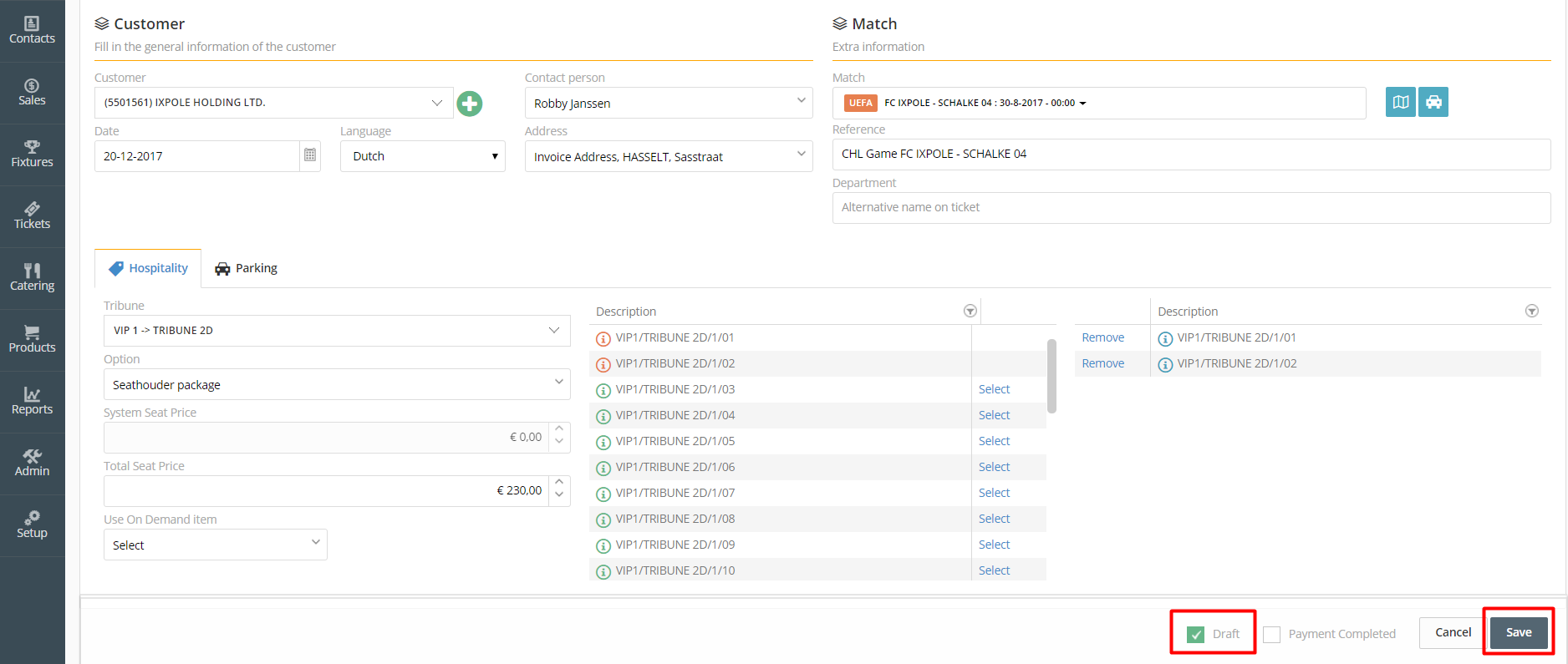Screen dimensions: 1568x664
Task: Open the Contacts sidebar section
Action: point(32,30)
